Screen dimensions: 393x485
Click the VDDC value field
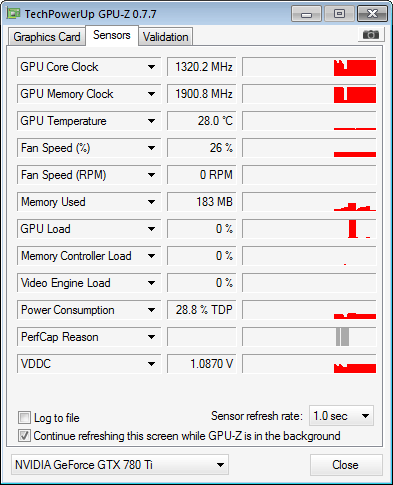(x=202, y=364)
